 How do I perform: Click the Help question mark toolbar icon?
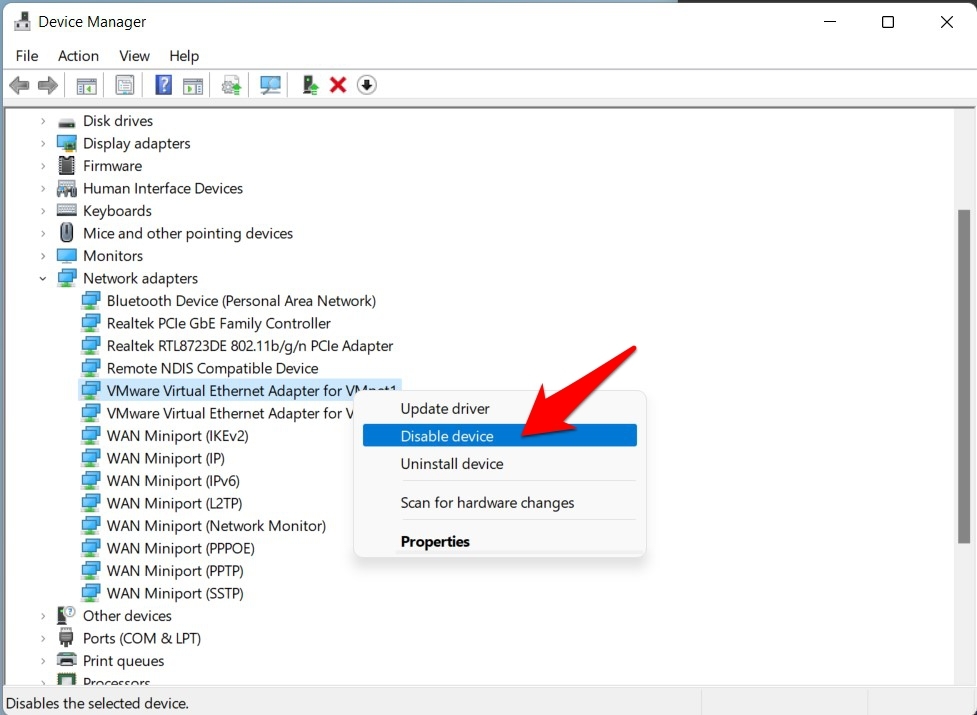[163, 85]
